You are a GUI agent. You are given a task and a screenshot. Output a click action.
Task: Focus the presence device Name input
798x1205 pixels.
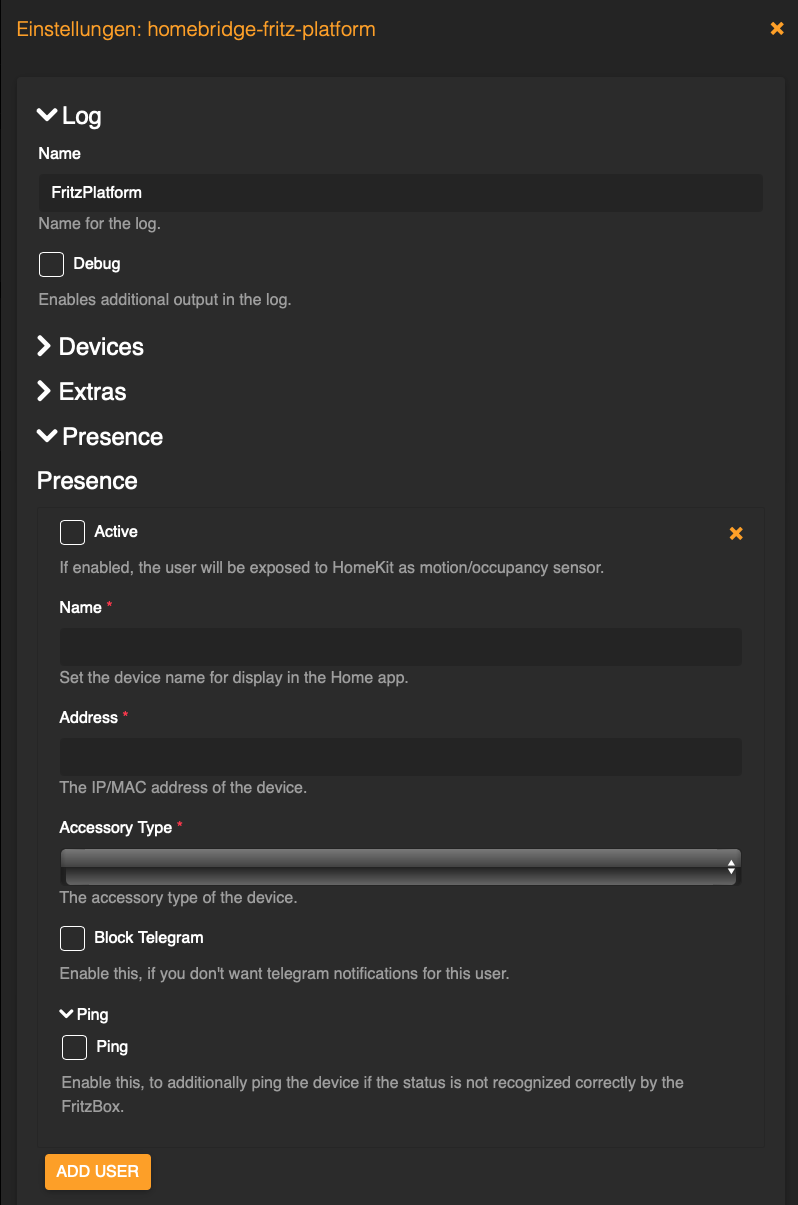400,647
